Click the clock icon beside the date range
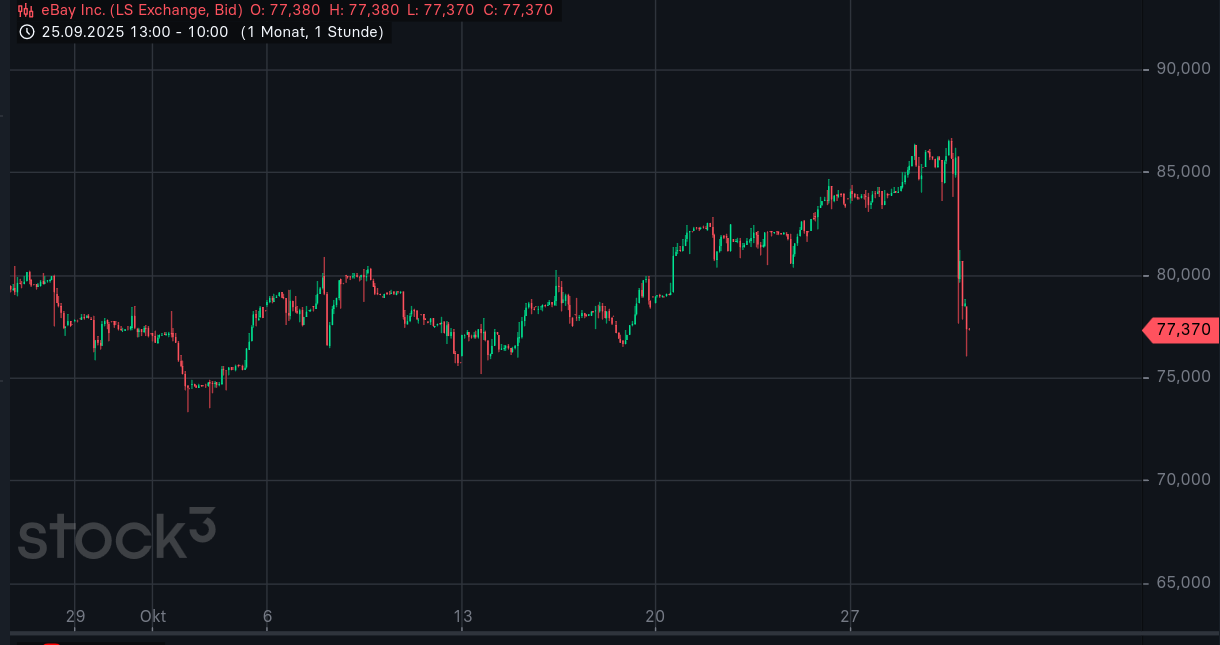The width and height of the screenshot is (1220, 645). tap(27, 32)
